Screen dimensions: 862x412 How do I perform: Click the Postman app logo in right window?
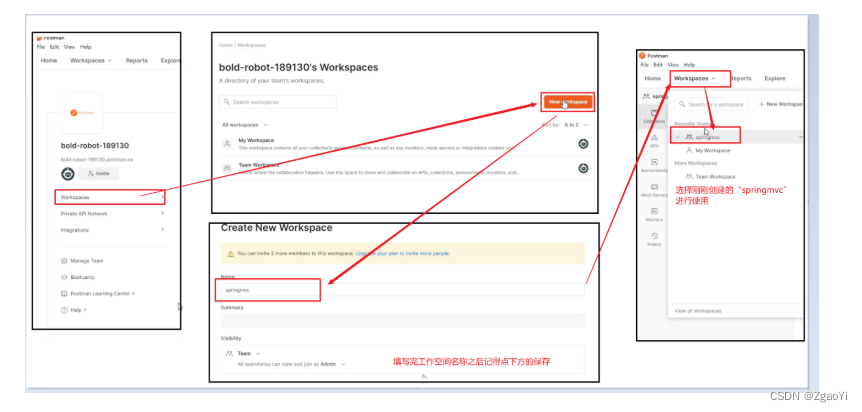[x=642, y=56]
